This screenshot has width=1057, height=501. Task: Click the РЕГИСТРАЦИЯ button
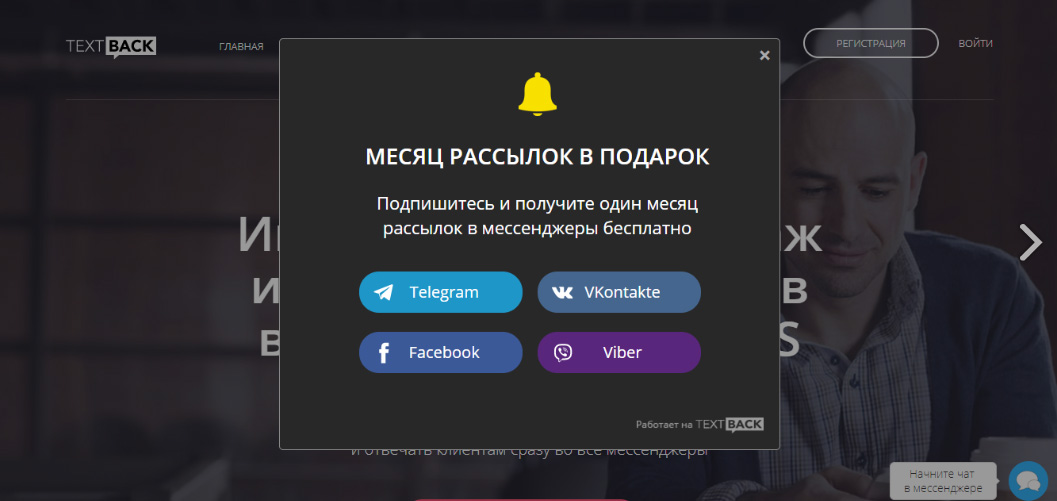(x=870, y=43)
